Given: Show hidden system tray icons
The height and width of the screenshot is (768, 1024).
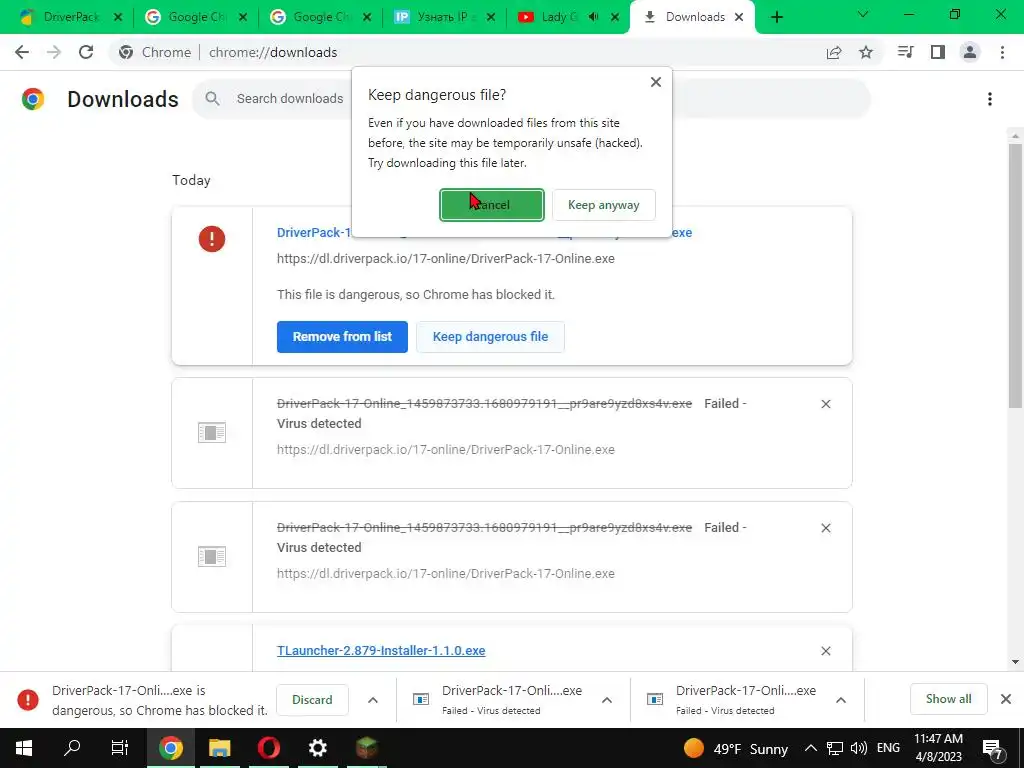Looking at the screenshot, I should [810, 748].
